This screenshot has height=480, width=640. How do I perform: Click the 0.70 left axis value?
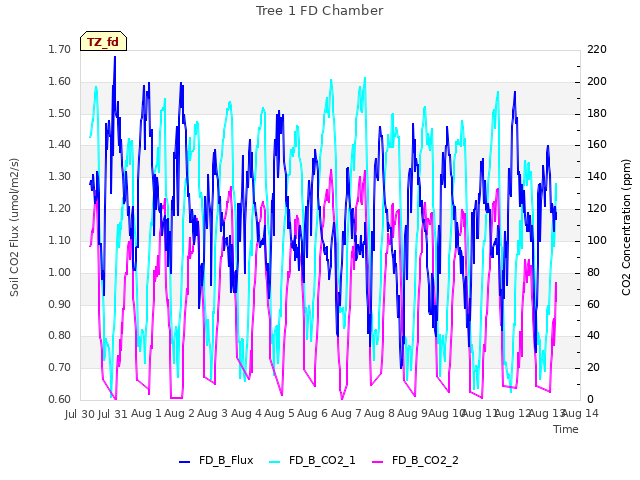click(x=60, y=367)
